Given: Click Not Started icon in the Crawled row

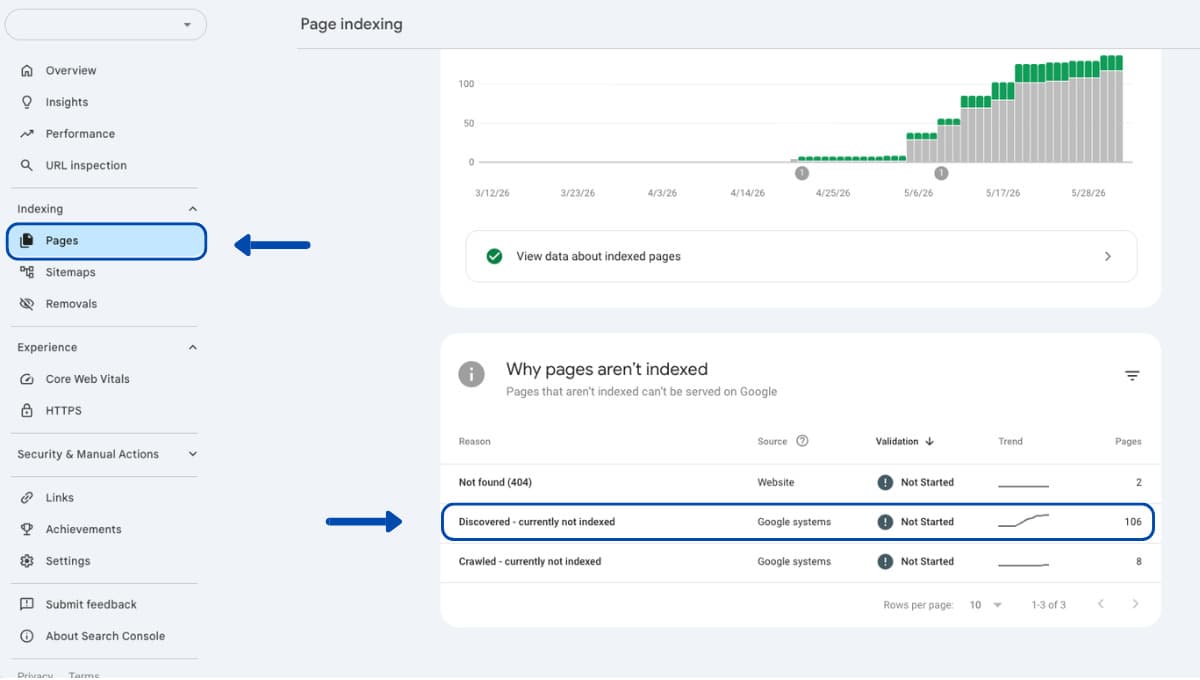Looking at the screenshot, I should [x=885, y=562].
